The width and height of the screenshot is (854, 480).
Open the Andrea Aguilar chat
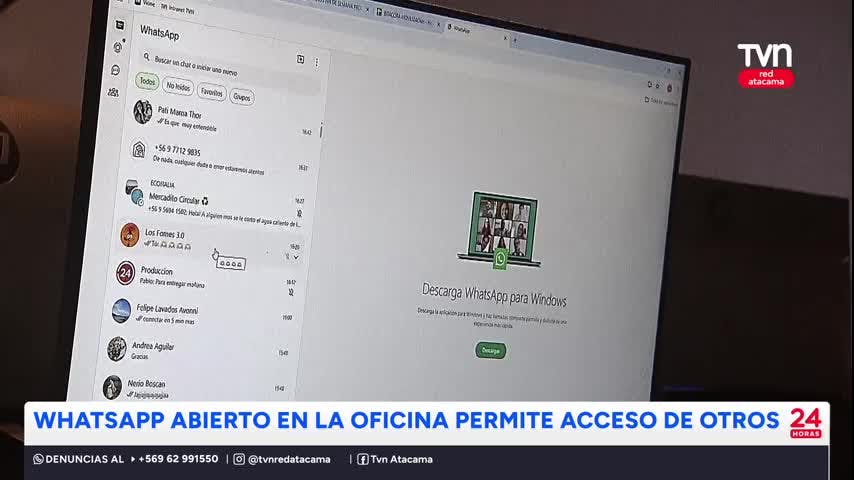click(x=197, y=351)
